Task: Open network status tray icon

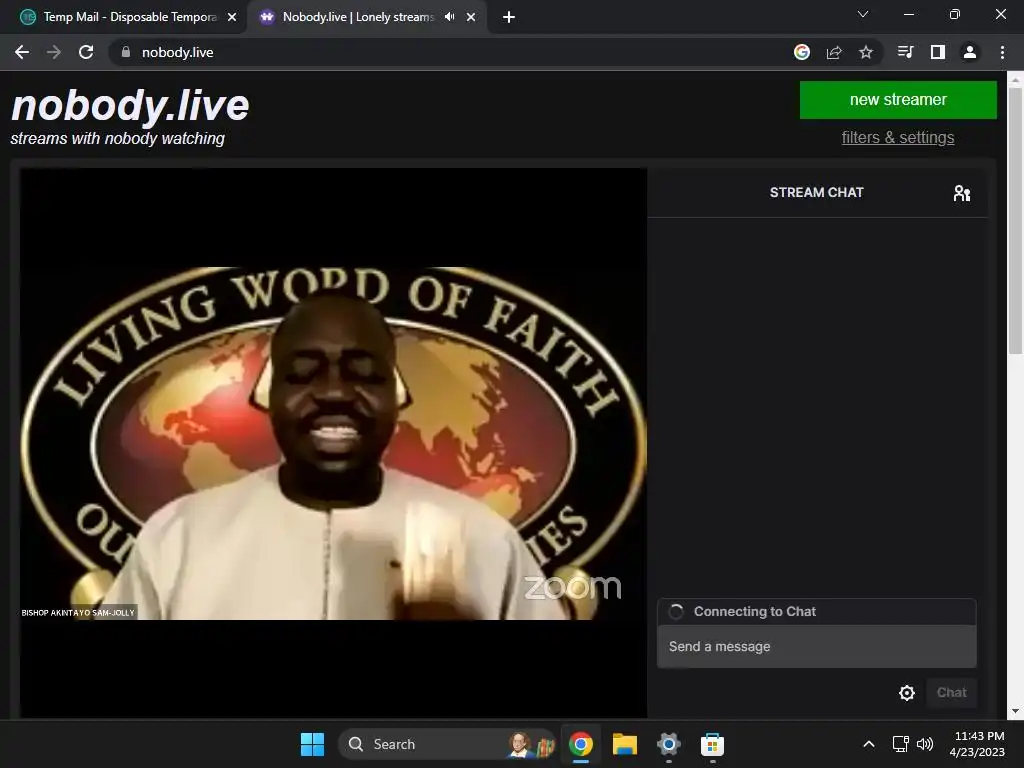Action: (901, 744)
